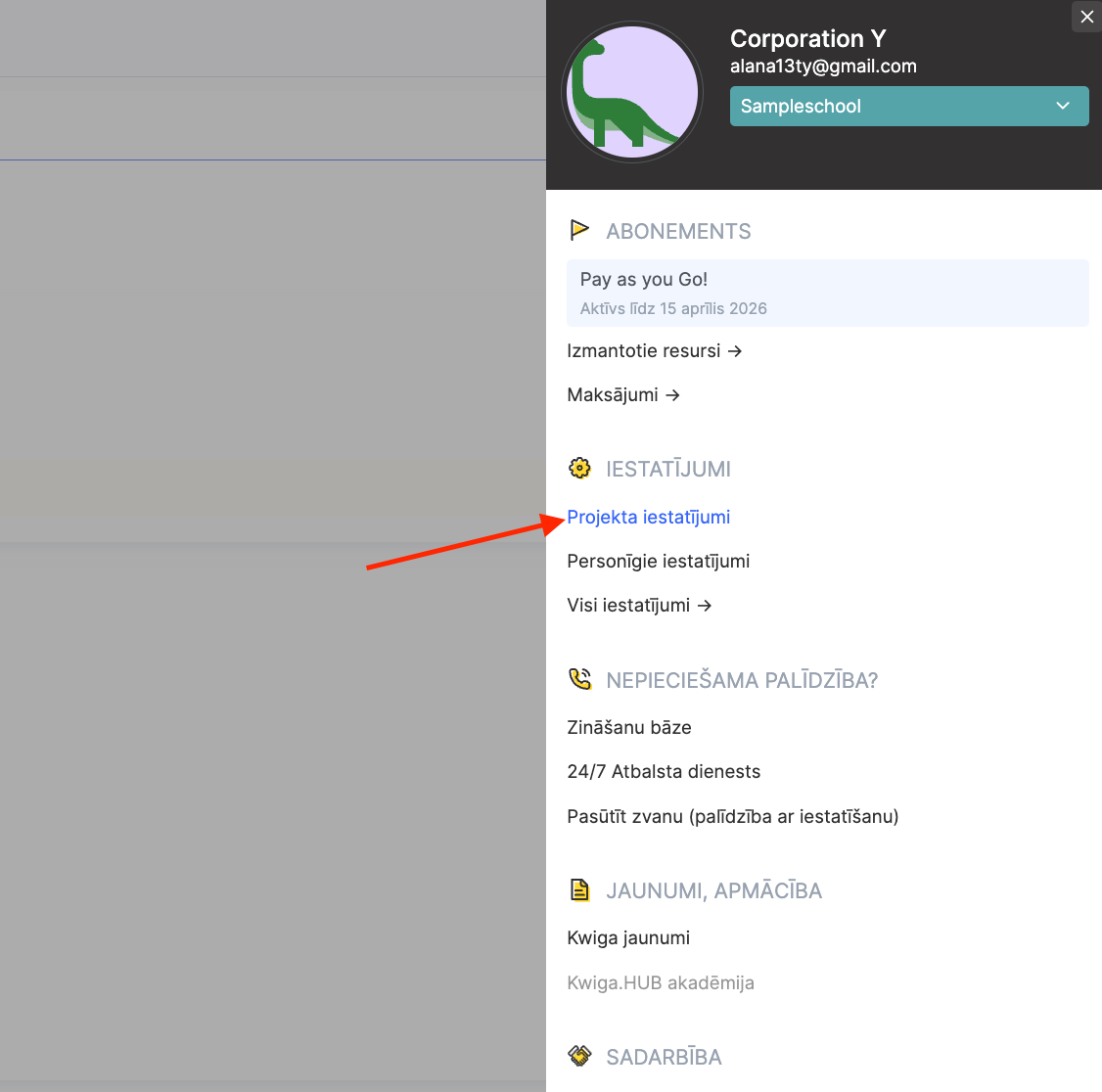Viewport: 1102px width, 1092px height.
Task: Open Personīgie iestatījumi
Action: click(658, 562)
